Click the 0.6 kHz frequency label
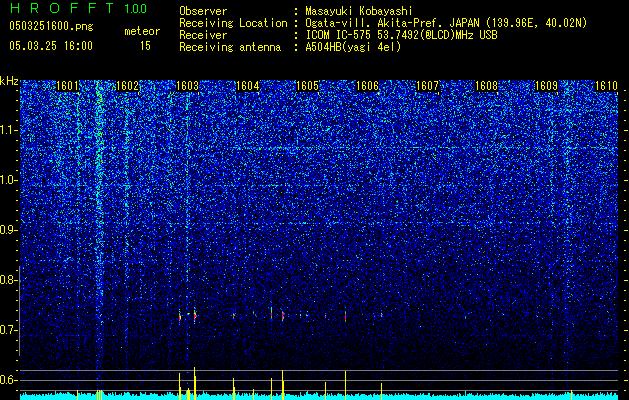The width and height of the screenshot is (629, 400). coord(9,380)
